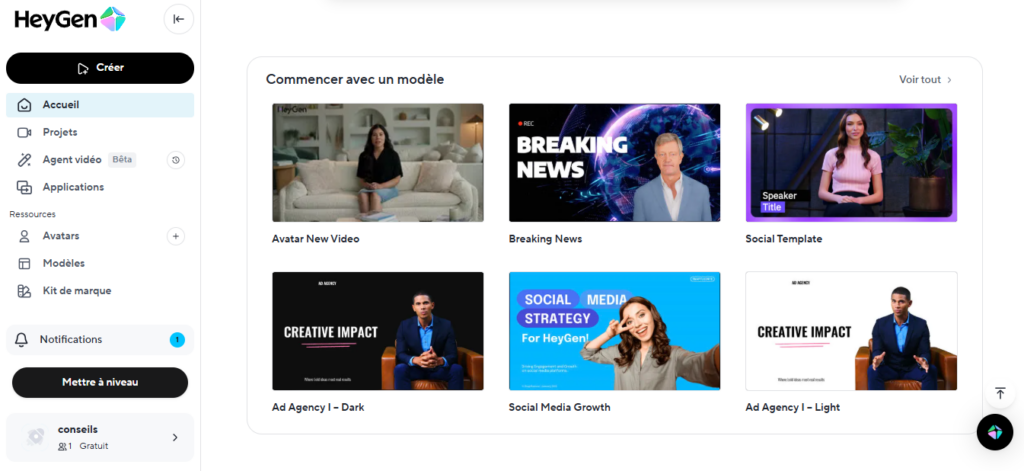Open Applications in the sidebar
This screenshot has height=471, width=1024.
(73, 187)
